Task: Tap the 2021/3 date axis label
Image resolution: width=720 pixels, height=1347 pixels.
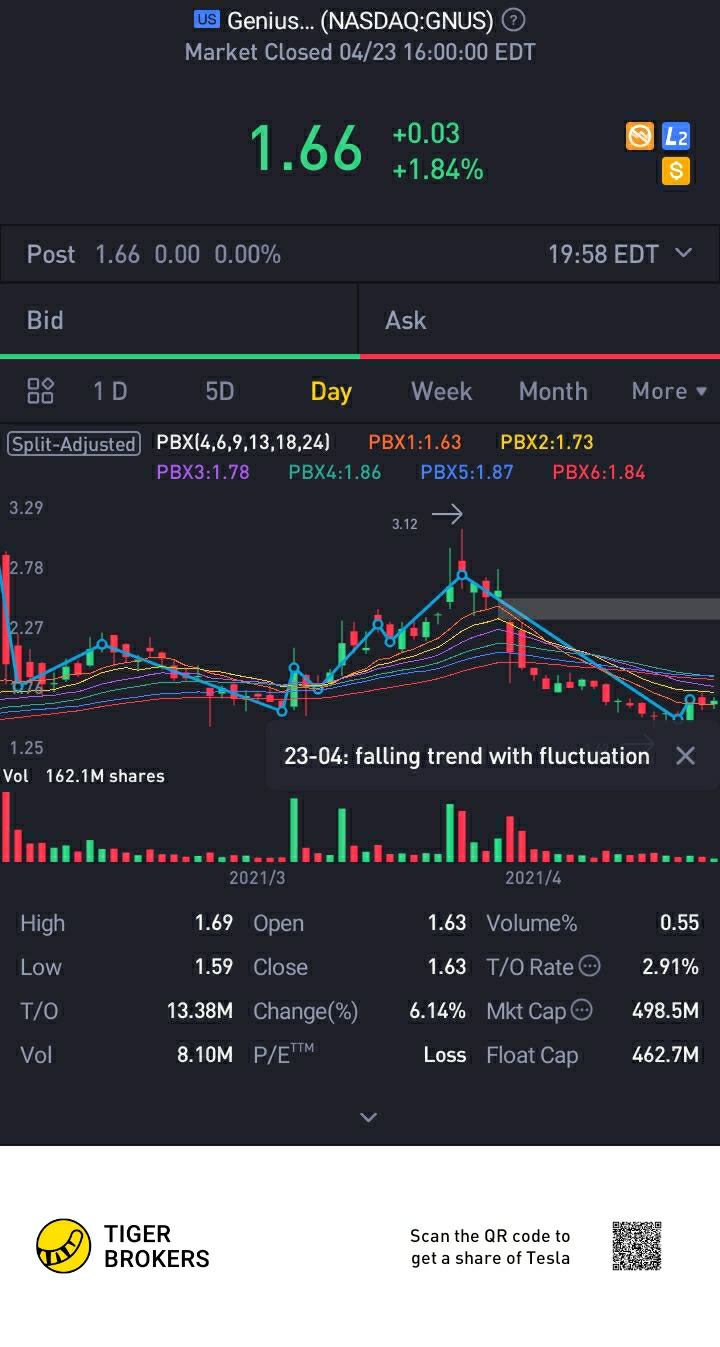Action: pos(257,878)
